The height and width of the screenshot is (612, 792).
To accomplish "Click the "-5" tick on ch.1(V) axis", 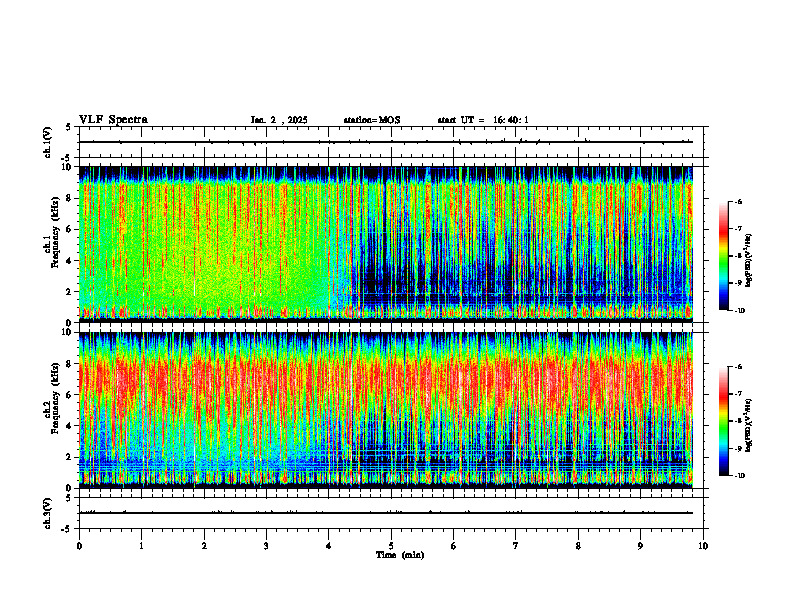I will pos(67,158).
